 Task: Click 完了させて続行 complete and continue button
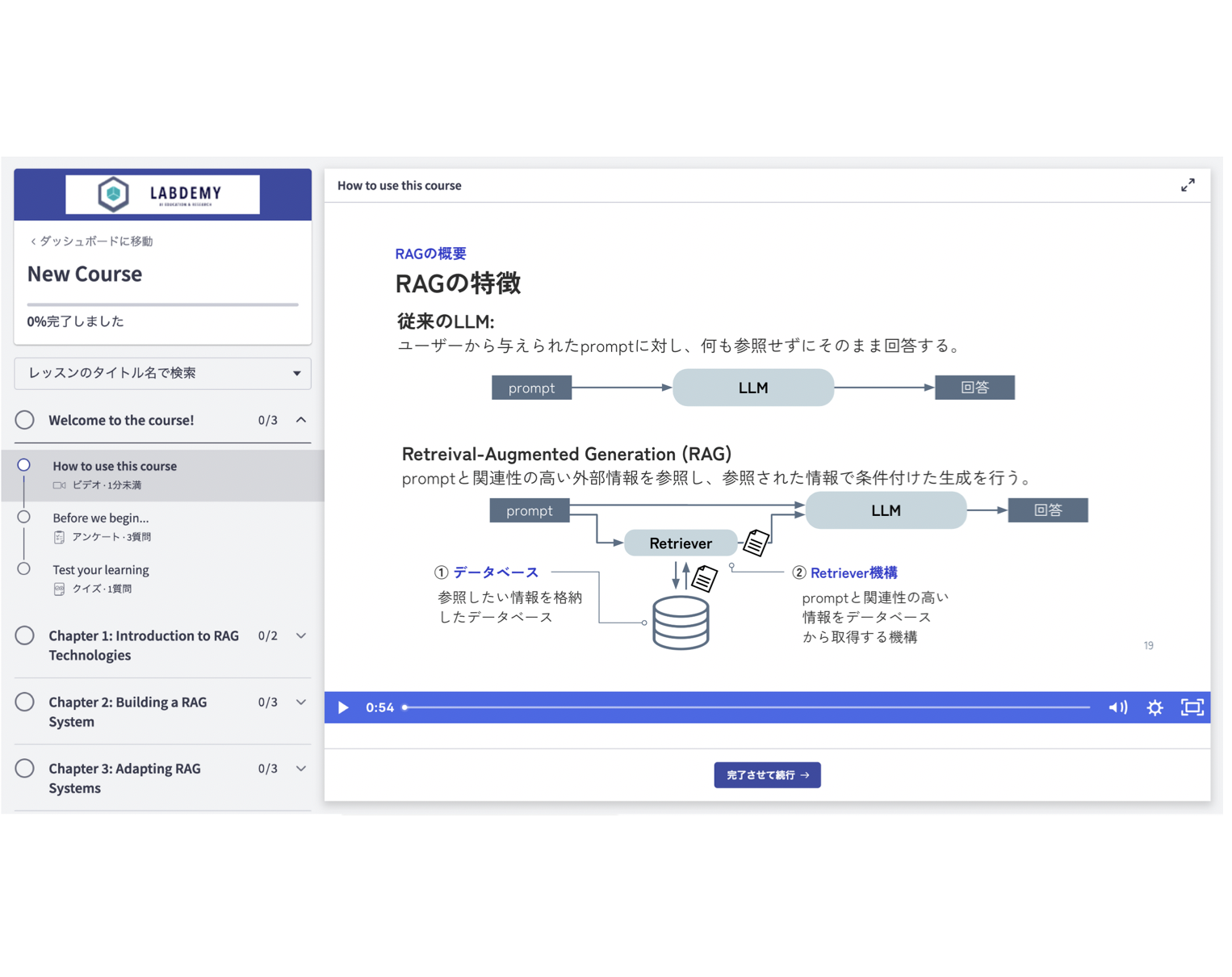click(x=767, y=775)
